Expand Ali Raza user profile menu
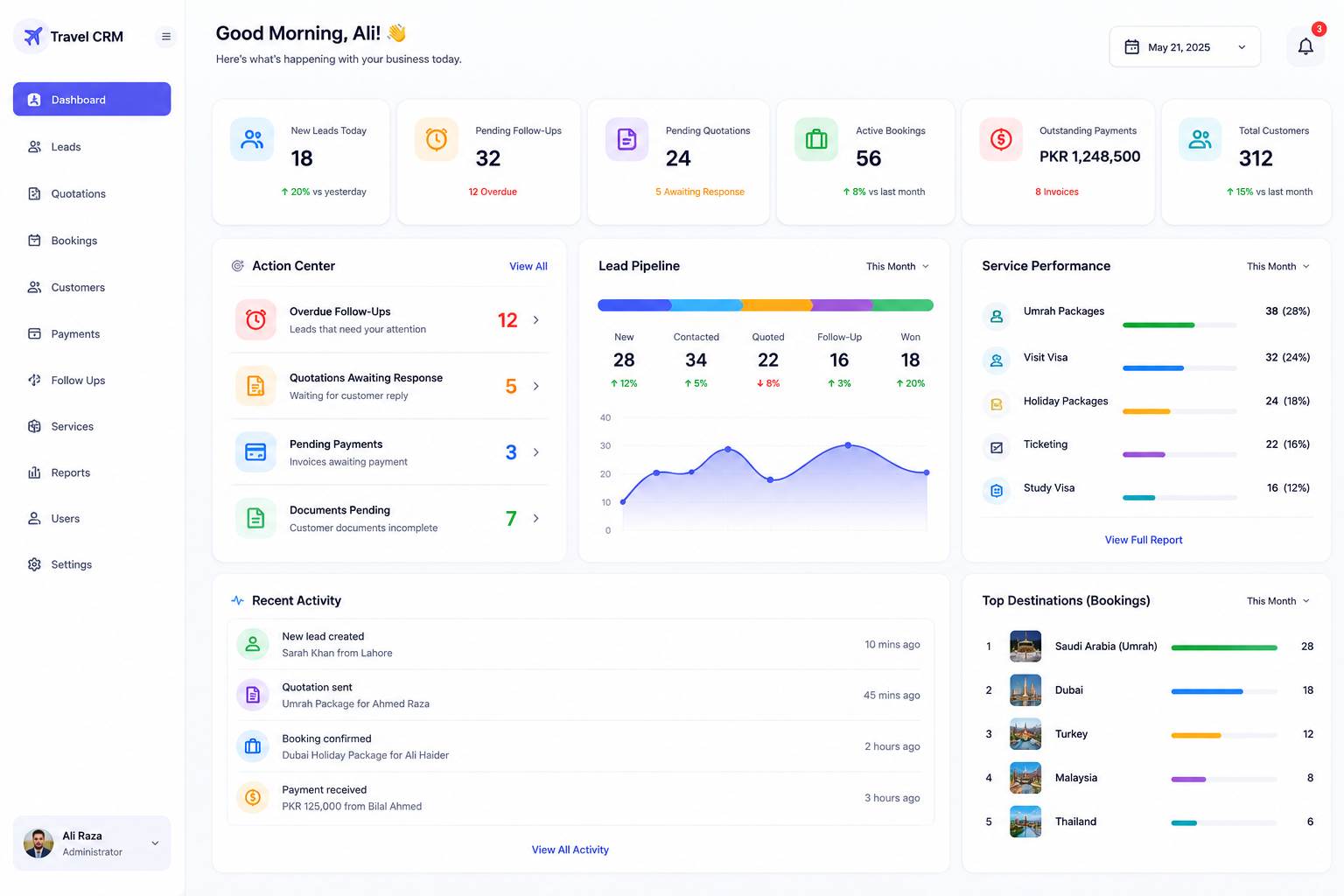This screenshot has height=896, width=1344. pos(155,843)
